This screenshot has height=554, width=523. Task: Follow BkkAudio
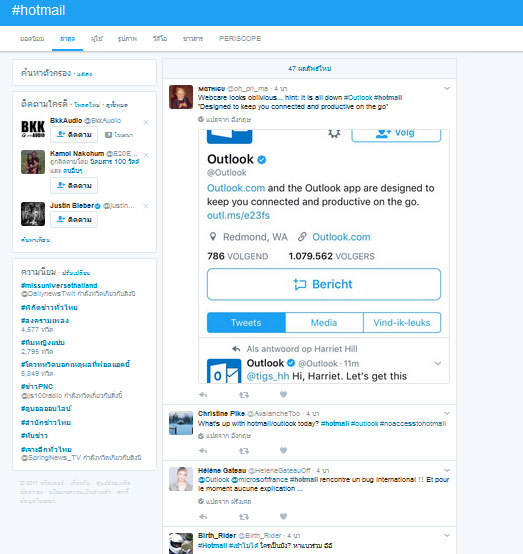tap(74, 135)
